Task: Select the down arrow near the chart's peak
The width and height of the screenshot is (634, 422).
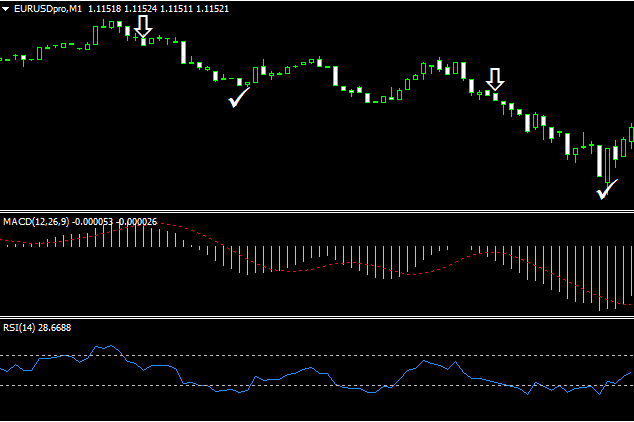Action: 144,26
